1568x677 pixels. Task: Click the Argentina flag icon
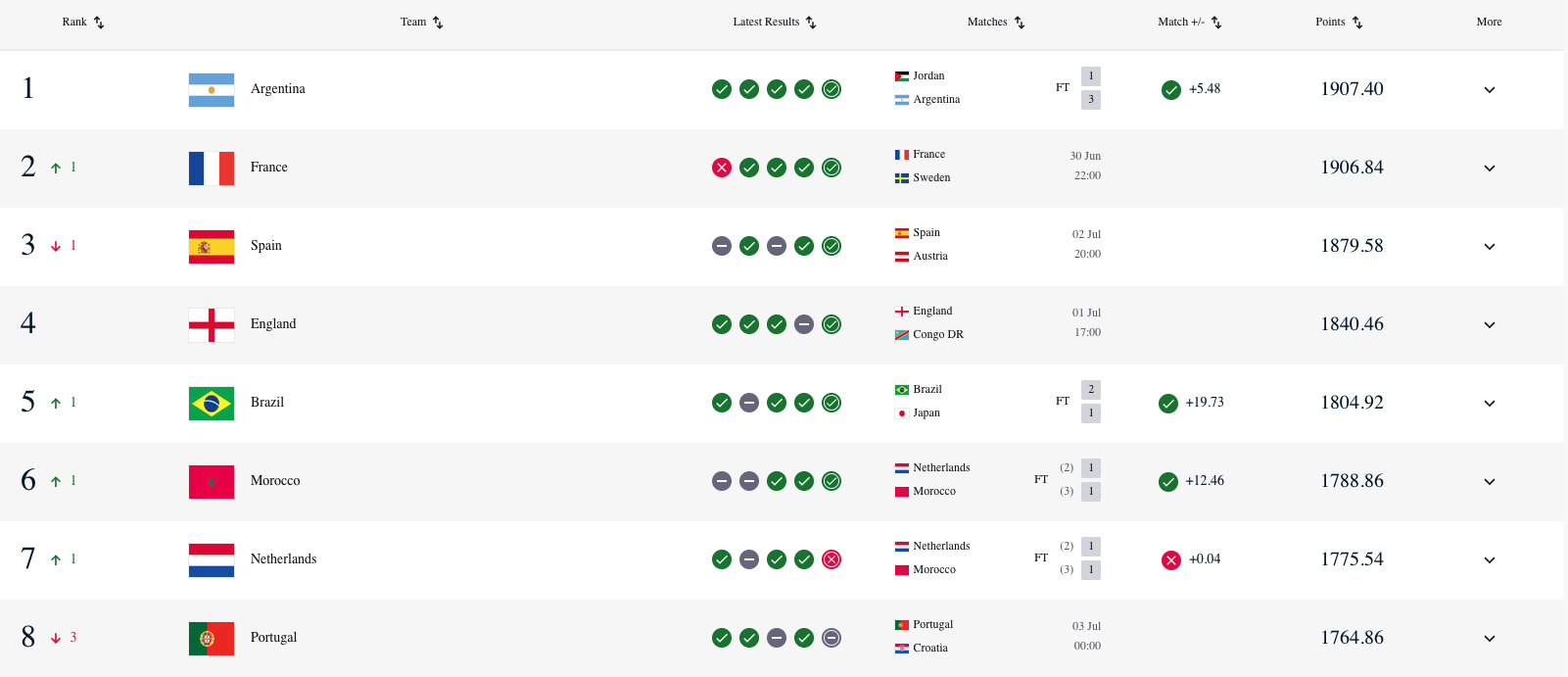click(212, 89)
